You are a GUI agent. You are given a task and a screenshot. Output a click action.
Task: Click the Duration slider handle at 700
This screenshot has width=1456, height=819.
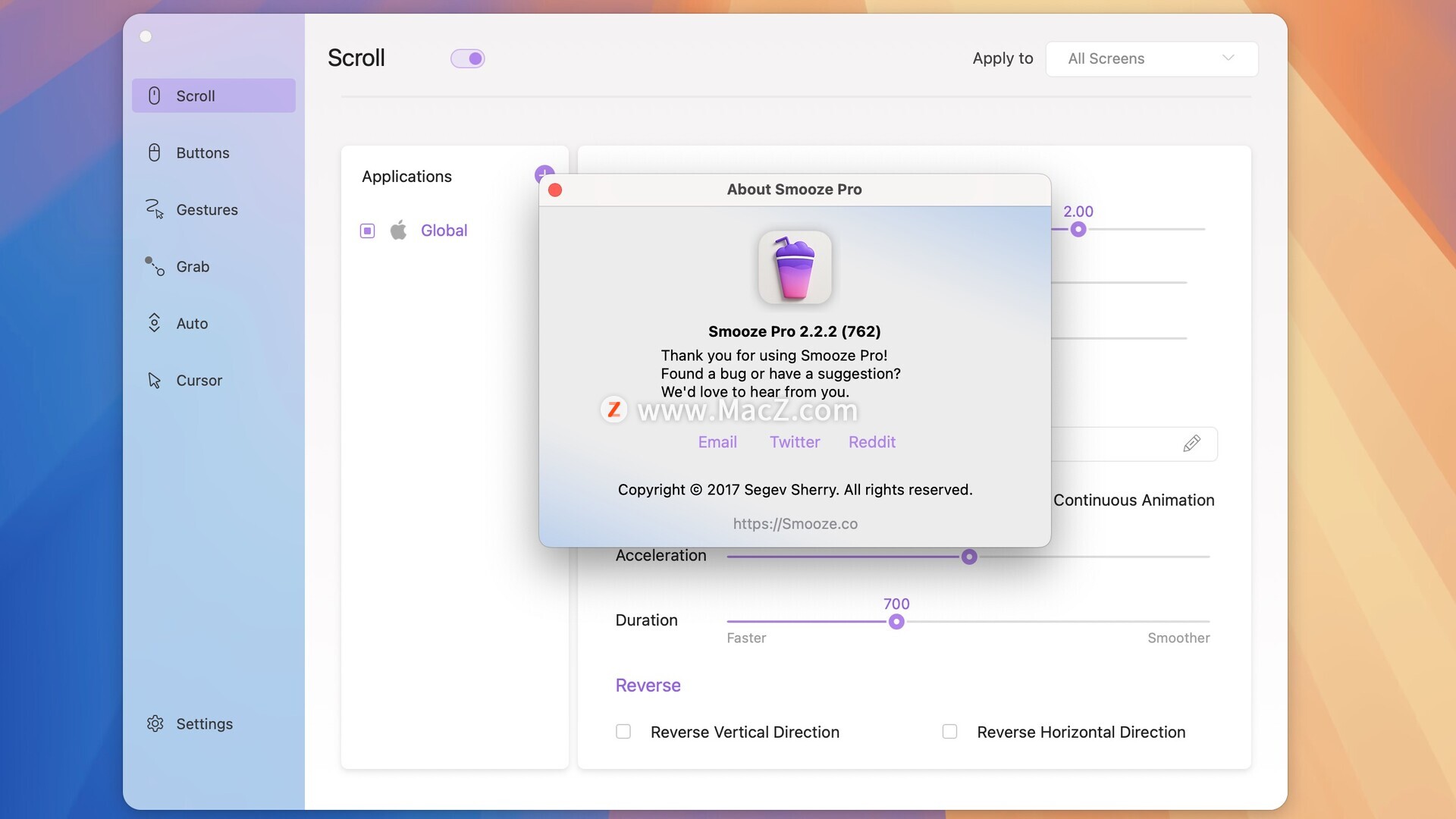[x=896, y=622]
